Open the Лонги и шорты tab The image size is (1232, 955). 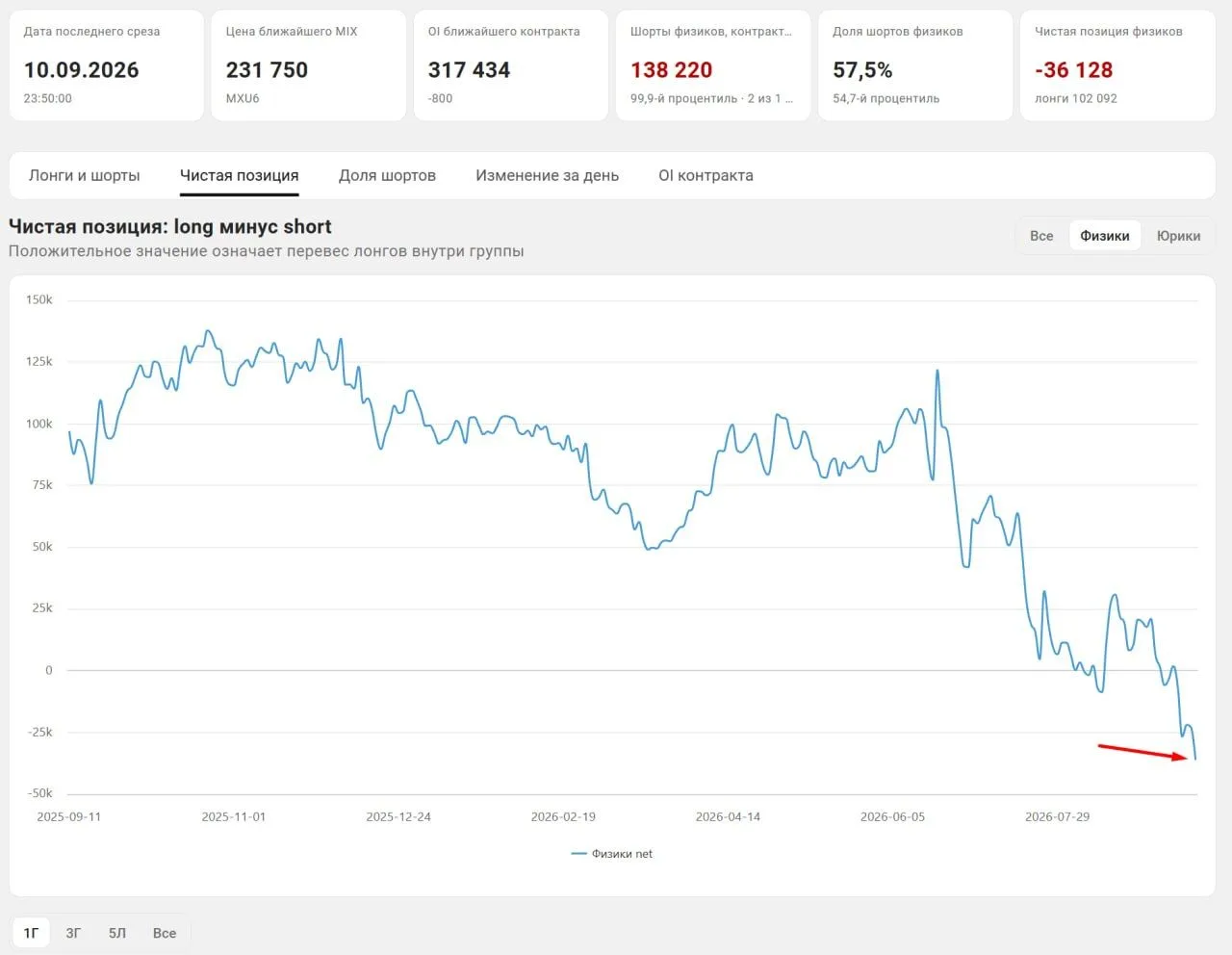[x=85, y=175]
